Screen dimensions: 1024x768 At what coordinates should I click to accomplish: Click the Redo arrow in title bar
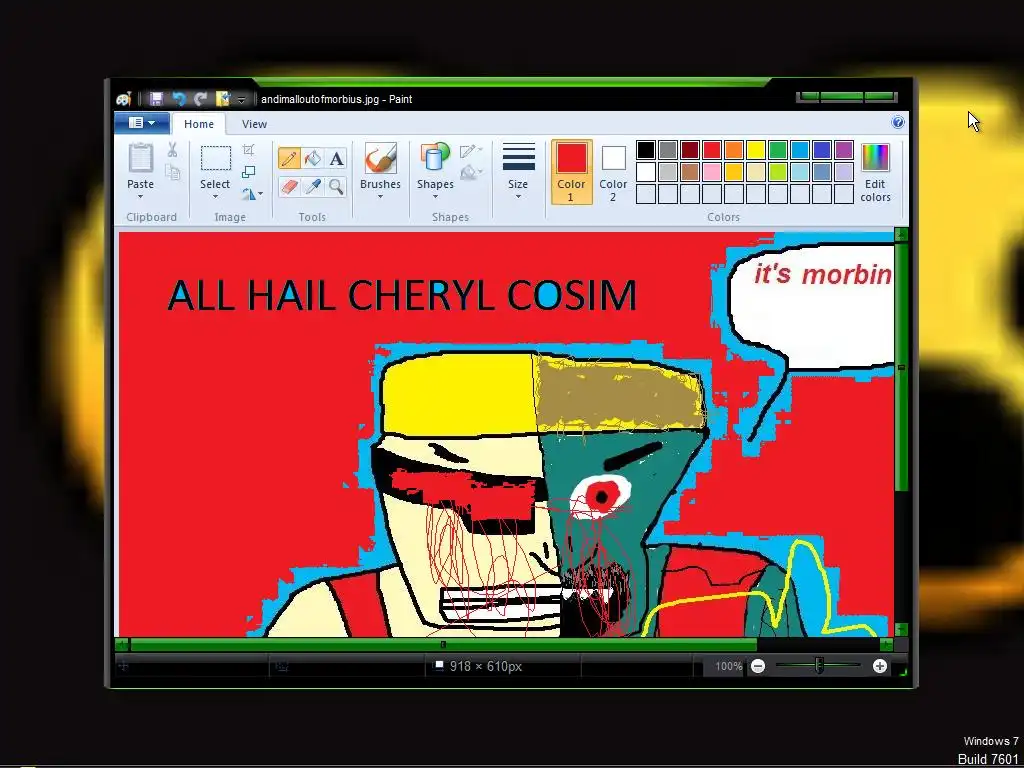pos(200,99)
